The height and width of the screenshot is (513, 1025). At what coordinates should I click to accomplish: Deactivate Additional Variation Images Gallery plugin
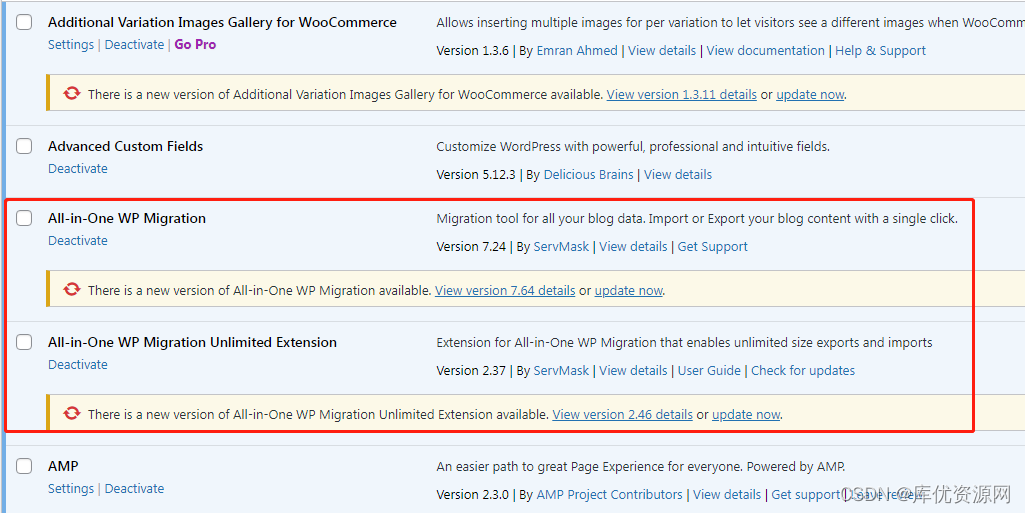(134, 44)
